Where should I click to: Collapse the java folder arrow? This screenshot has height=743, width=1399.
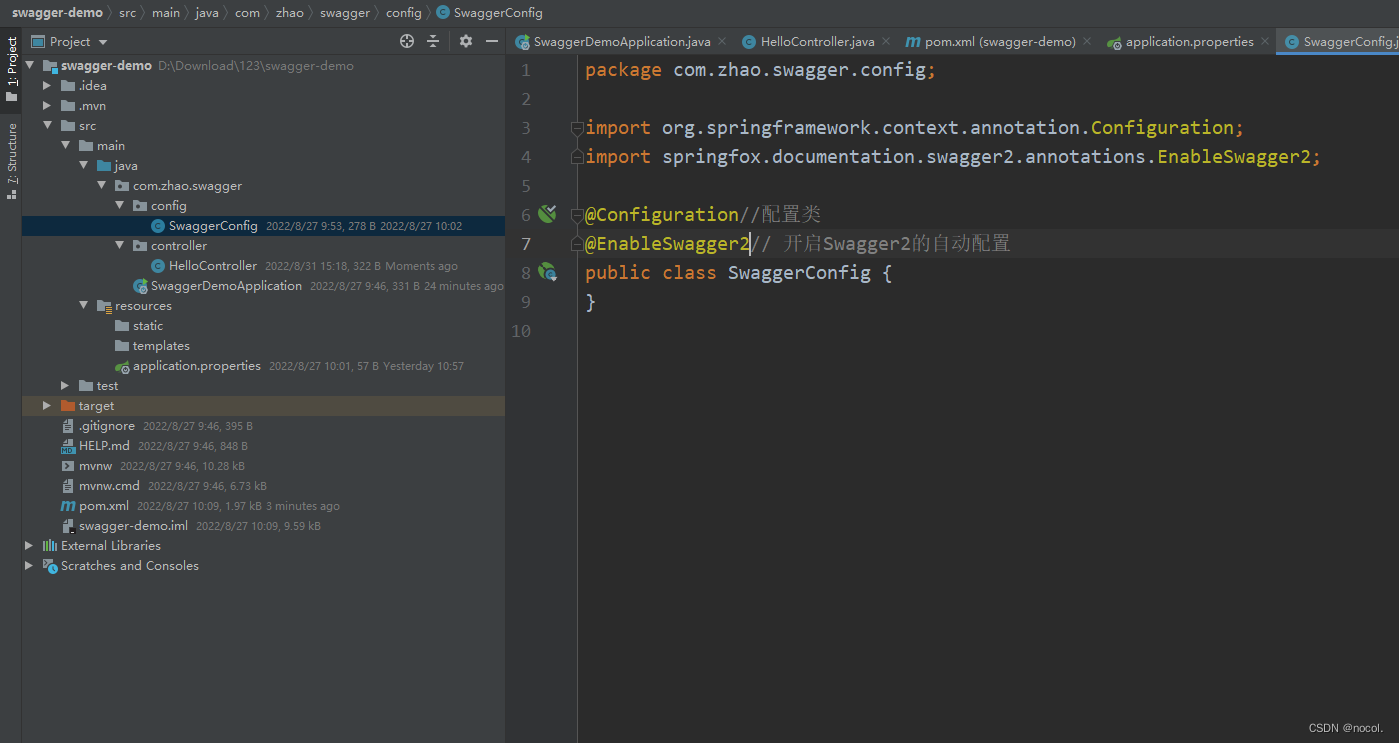click(x=83, y=166)
